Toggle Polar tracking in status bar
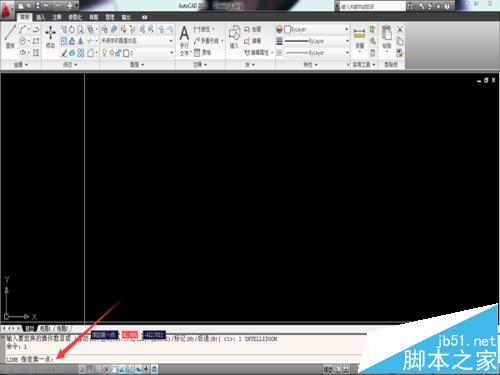Image resolution: width=500 pixels, height=375 pixels. 106,369
